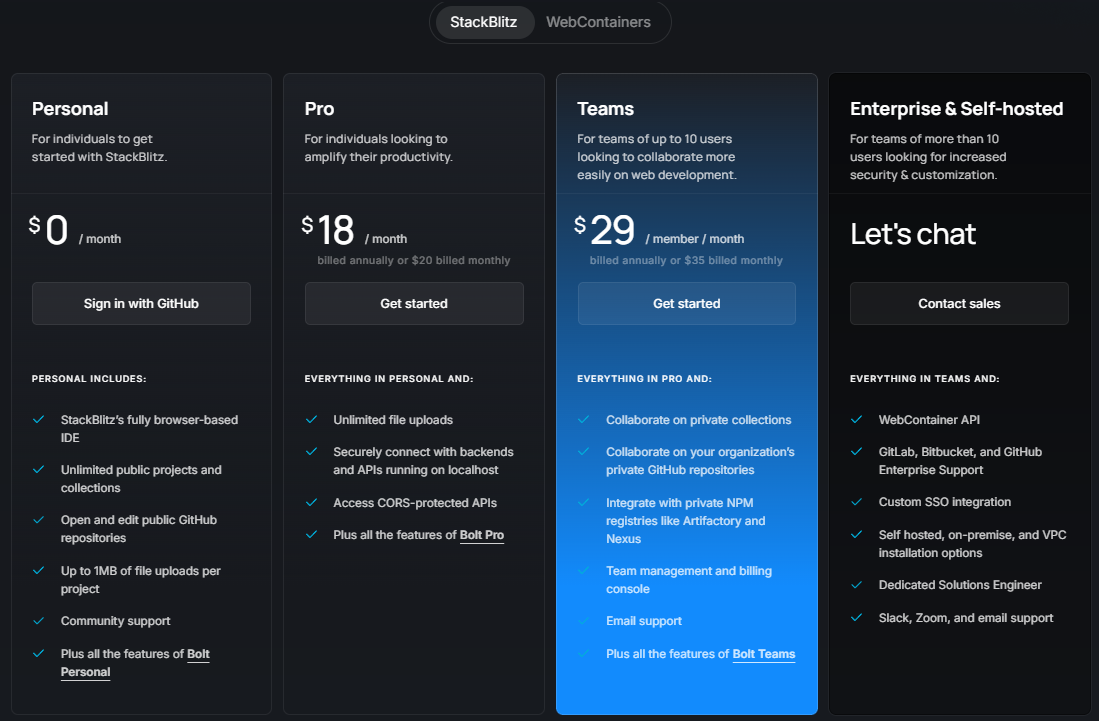Click checkmark beside Self hosted, on-premise, and VPC
The width and height of the screenshot is (1099, 721).
[856, 535]
